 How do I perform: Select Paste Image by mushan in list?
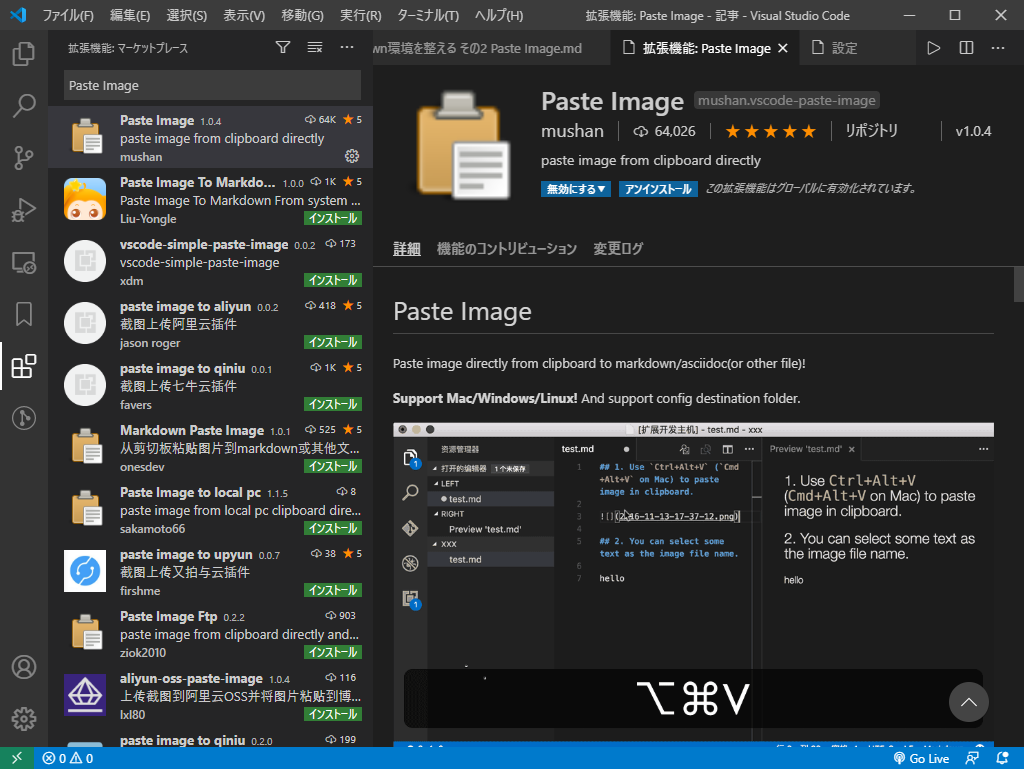tap(210, 137)
